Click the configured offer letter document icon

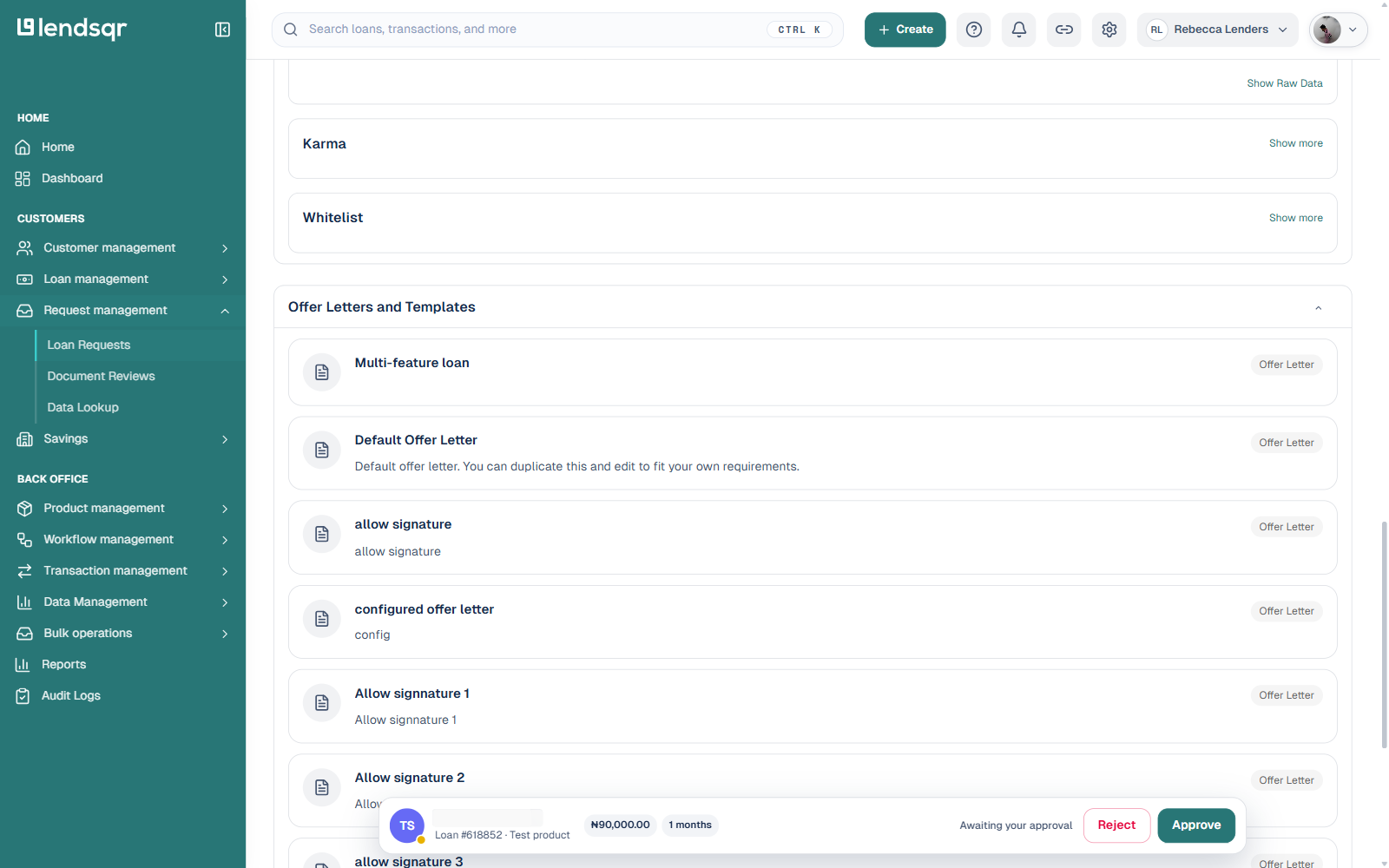coord(322,619)
